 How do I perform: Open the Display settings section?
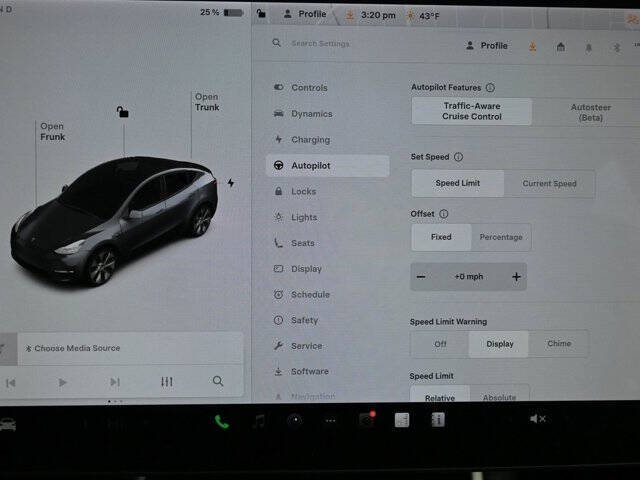pos(327,269)
